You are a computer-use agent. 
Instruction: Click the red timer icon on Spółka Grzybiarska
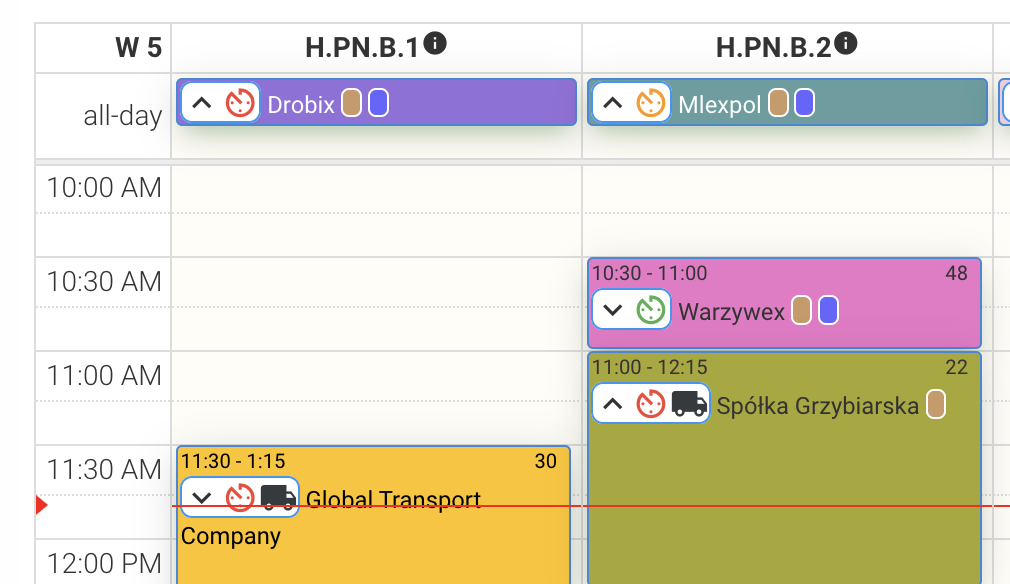click(651, 404)
